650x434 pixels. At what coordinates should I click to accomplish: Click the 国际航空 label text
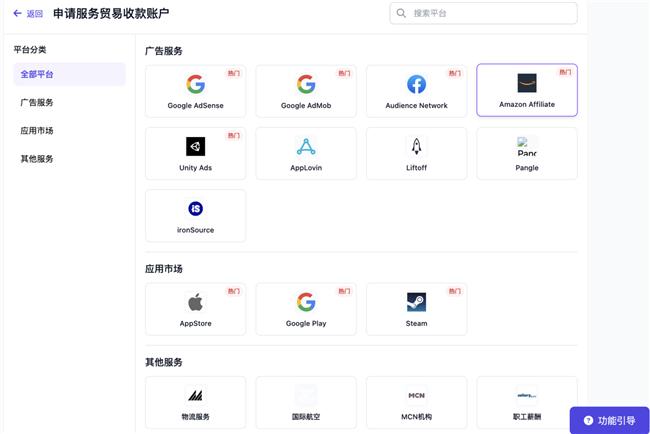click(306, 417)
